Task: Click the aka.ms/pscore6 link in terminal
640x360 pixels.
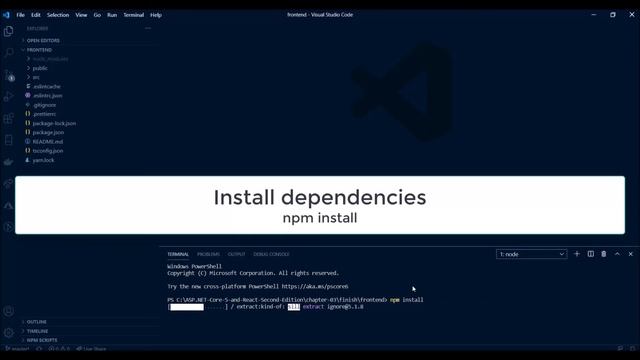Action: [x=315, y=287]
